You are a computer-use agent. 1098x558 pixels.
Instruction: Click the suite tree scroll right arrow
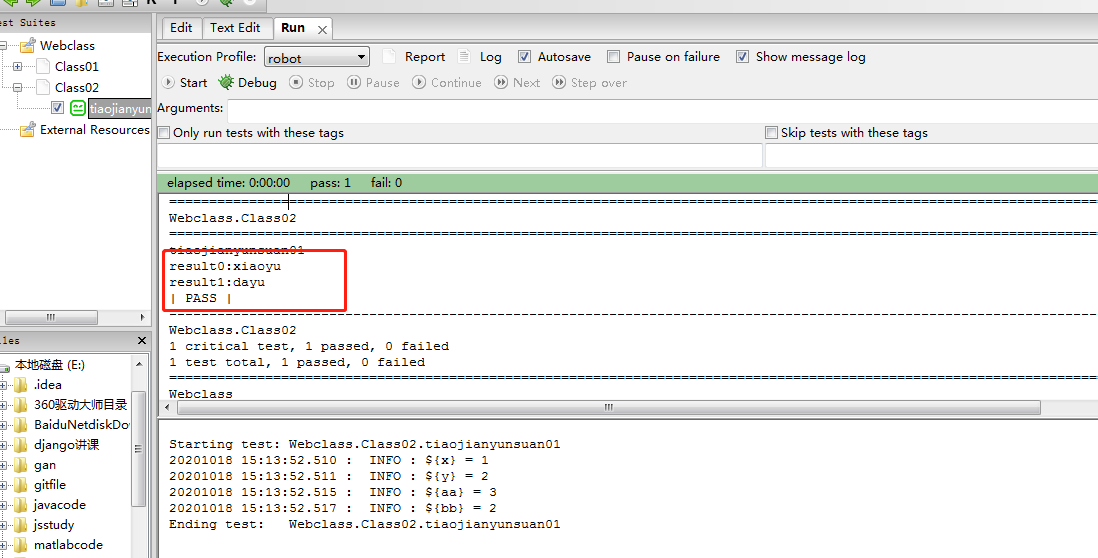click(x=142, y=317)
